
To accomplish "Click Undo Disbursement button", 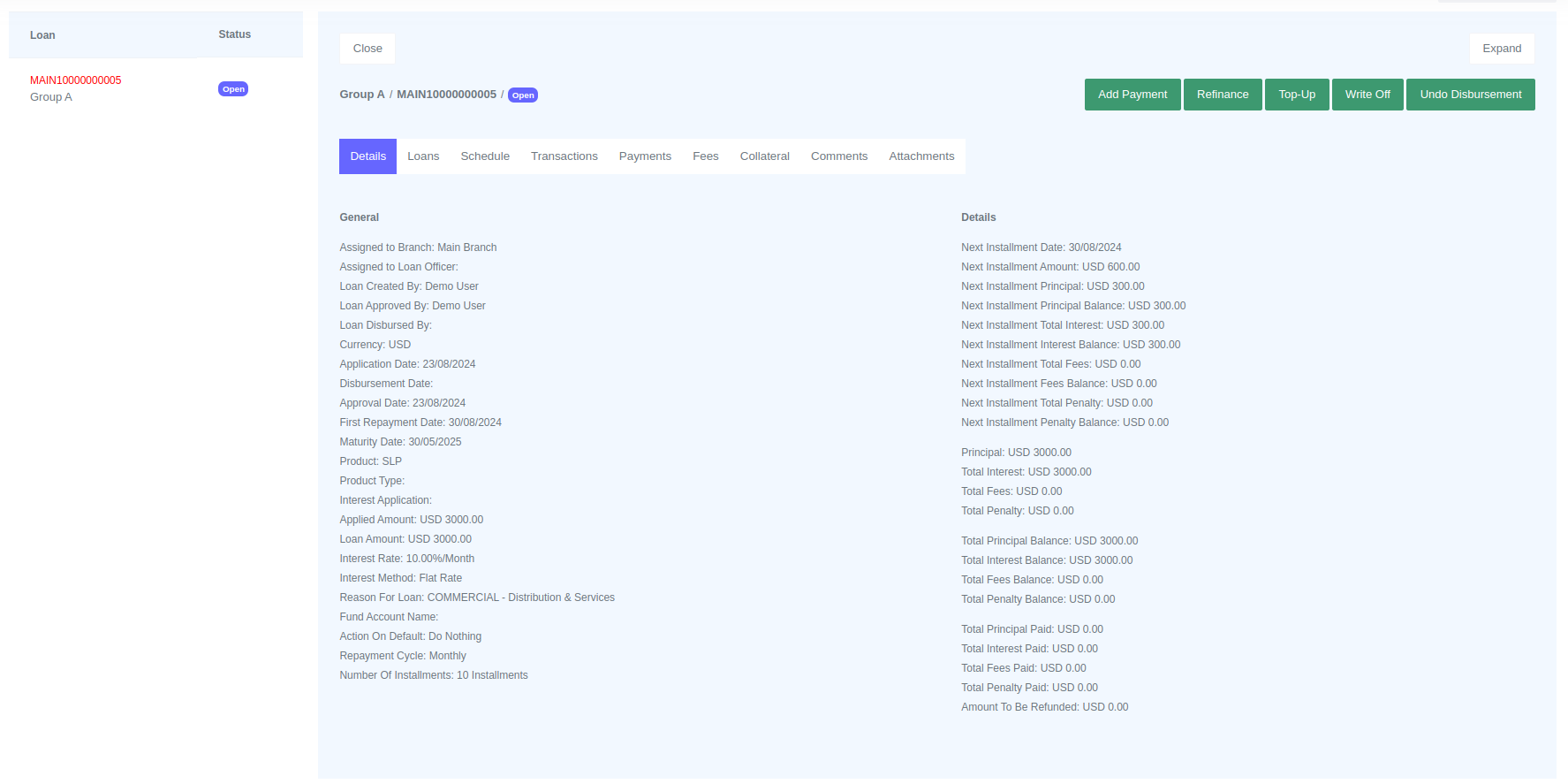I will tap(1470, 95).
